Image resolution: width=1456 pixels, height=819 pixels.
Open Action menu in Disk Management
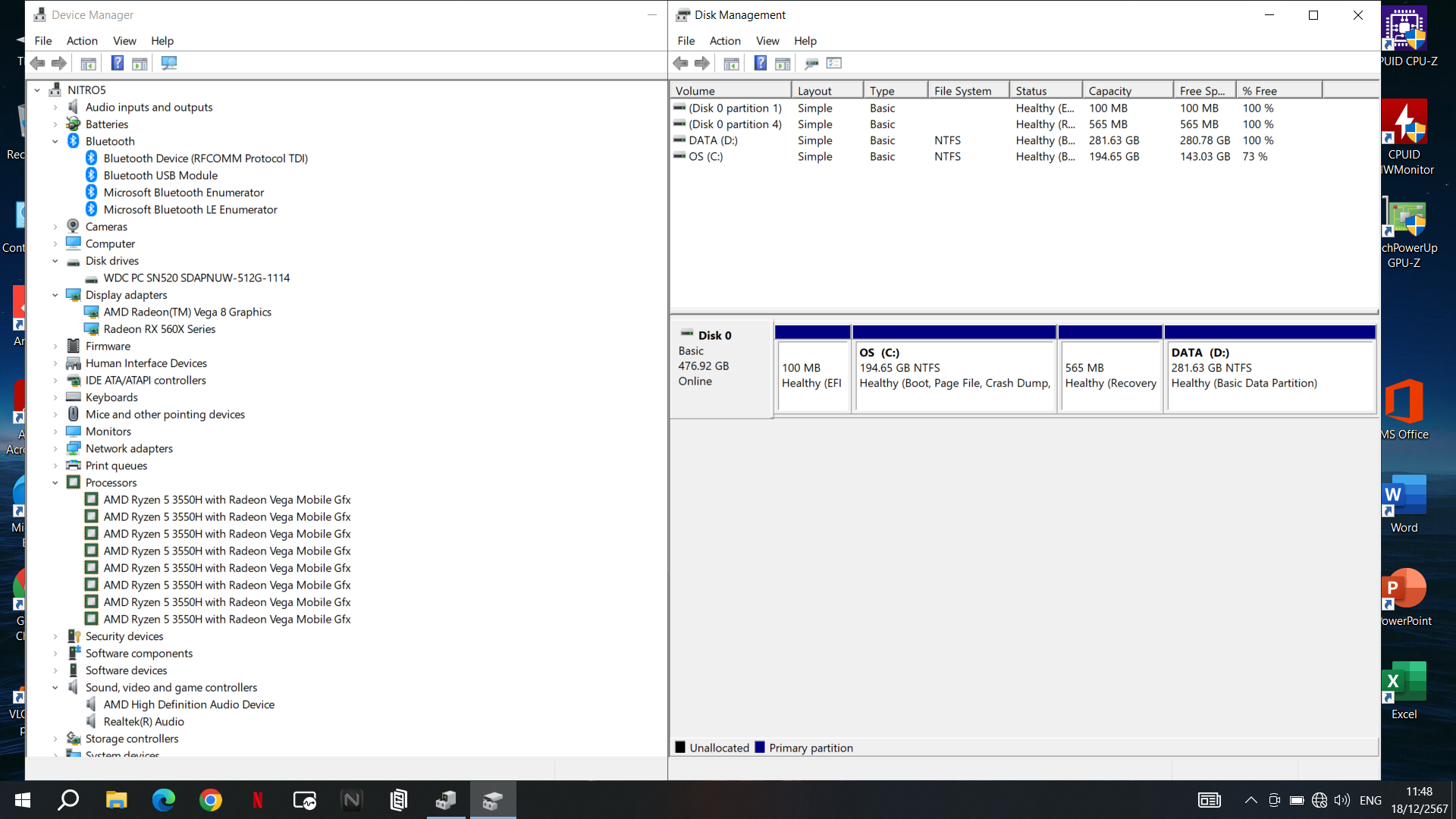(x=725, y=41)
